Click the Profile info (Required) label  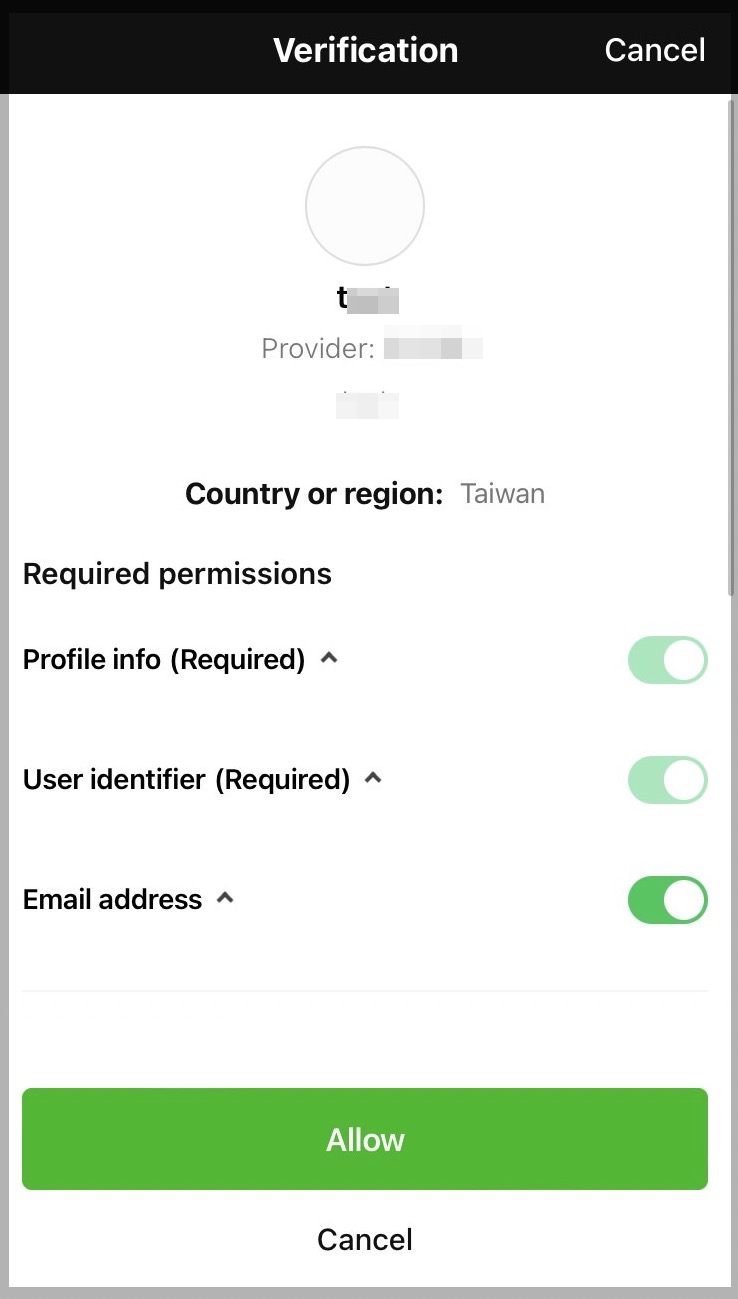(x=164, y=660)
